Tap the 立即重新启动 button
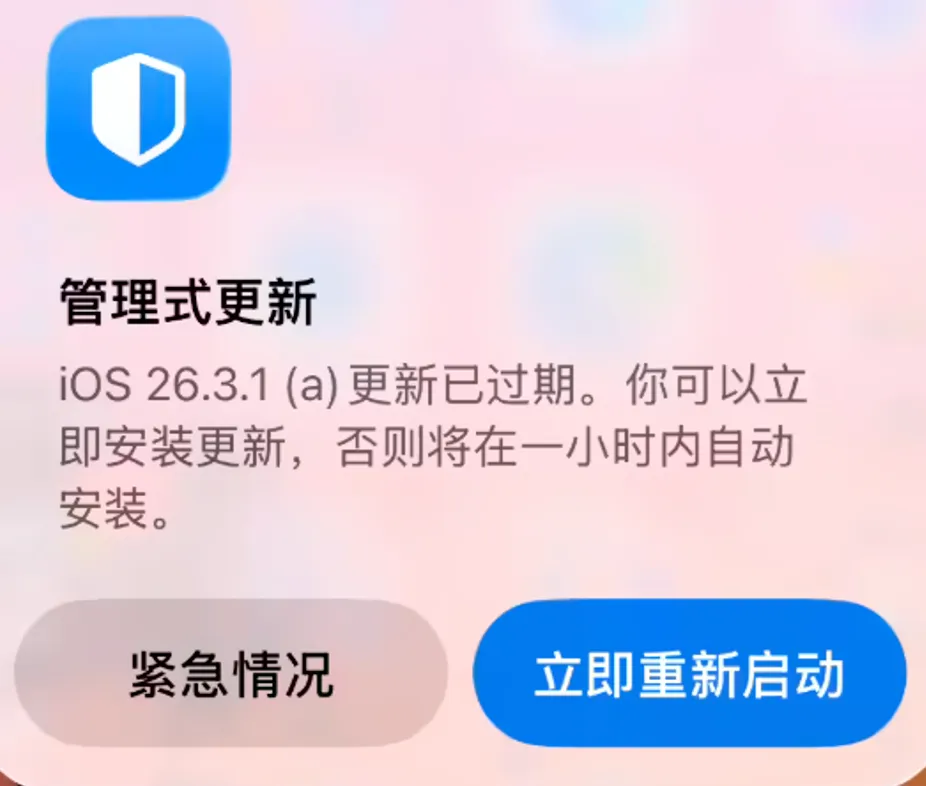The image size is (926, 786). tap(689, 674)
